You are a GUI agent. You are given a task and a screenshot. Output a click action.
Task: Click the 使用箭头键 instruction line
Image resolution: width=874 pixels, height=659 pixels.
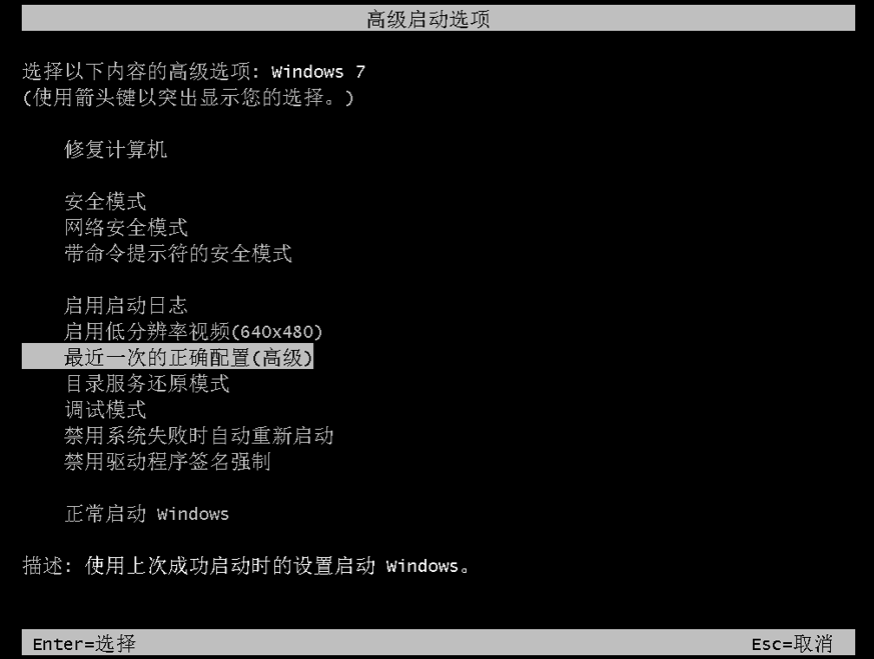188,98
